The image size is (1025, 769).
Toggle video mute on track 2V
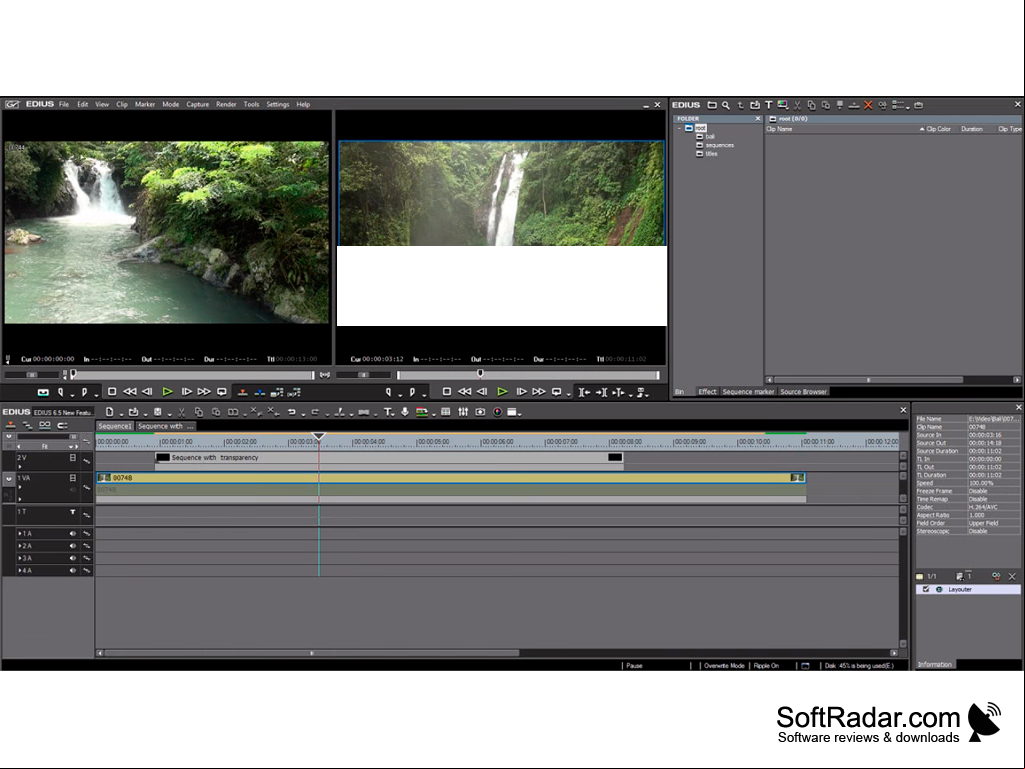click(x=73, y=458)
